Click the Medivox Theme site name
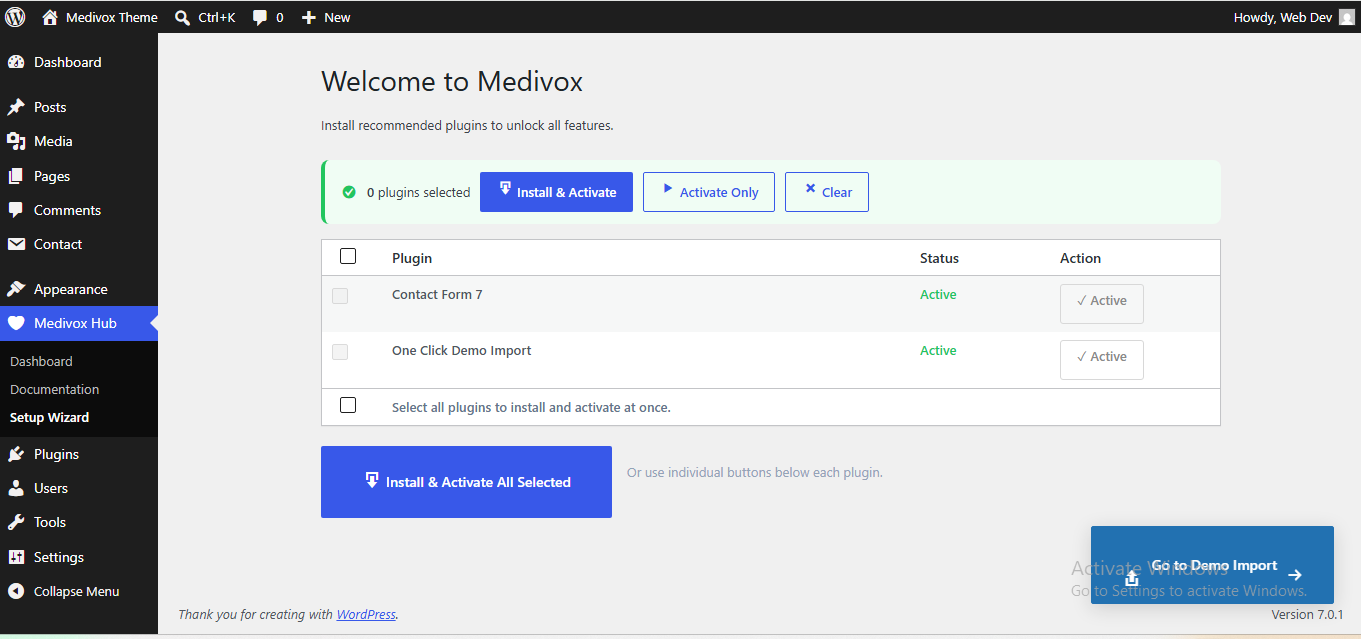This screenshot has width=1361, height=639. (112, 17)
